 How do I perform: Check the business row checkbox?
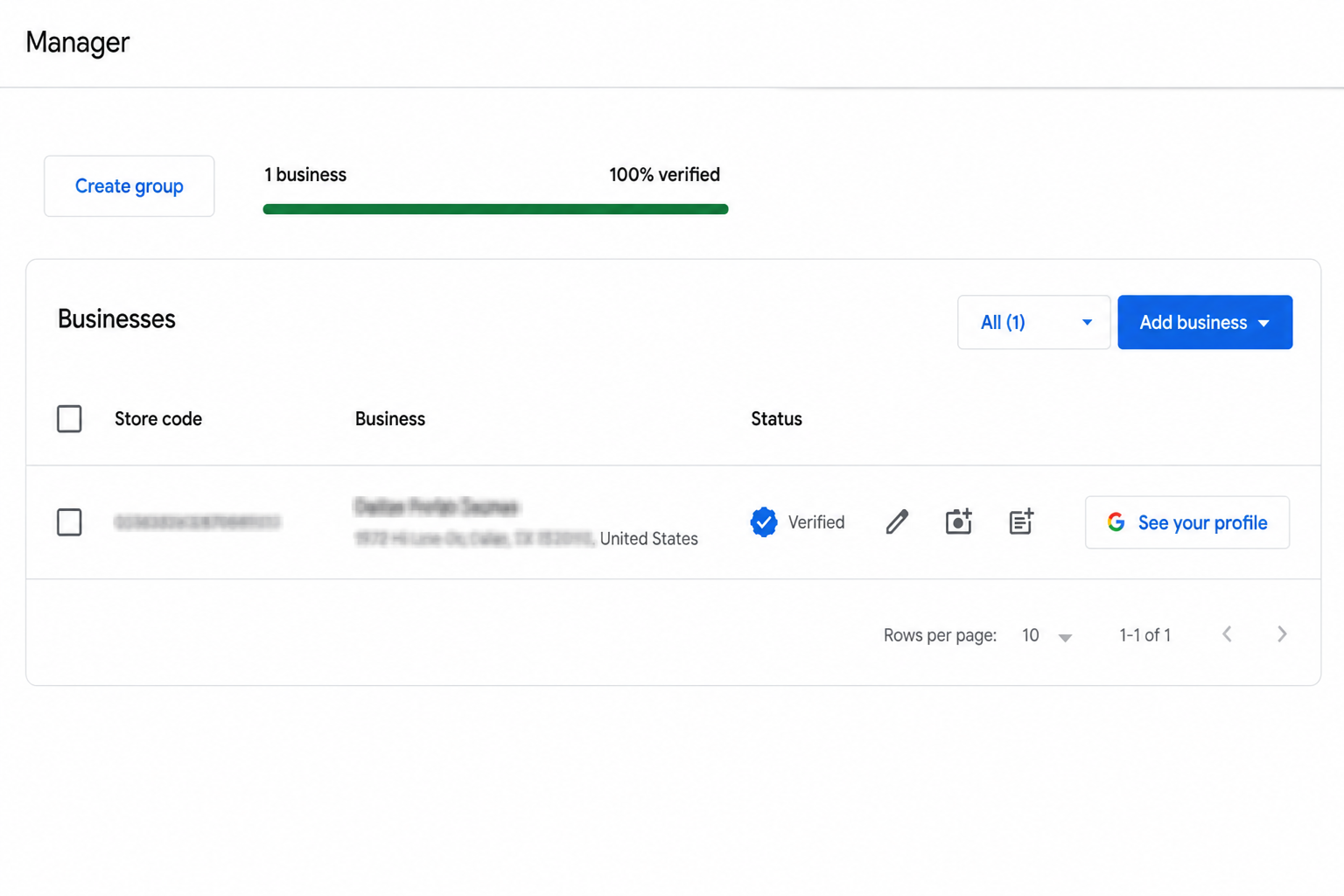click(x=69, y=522)
